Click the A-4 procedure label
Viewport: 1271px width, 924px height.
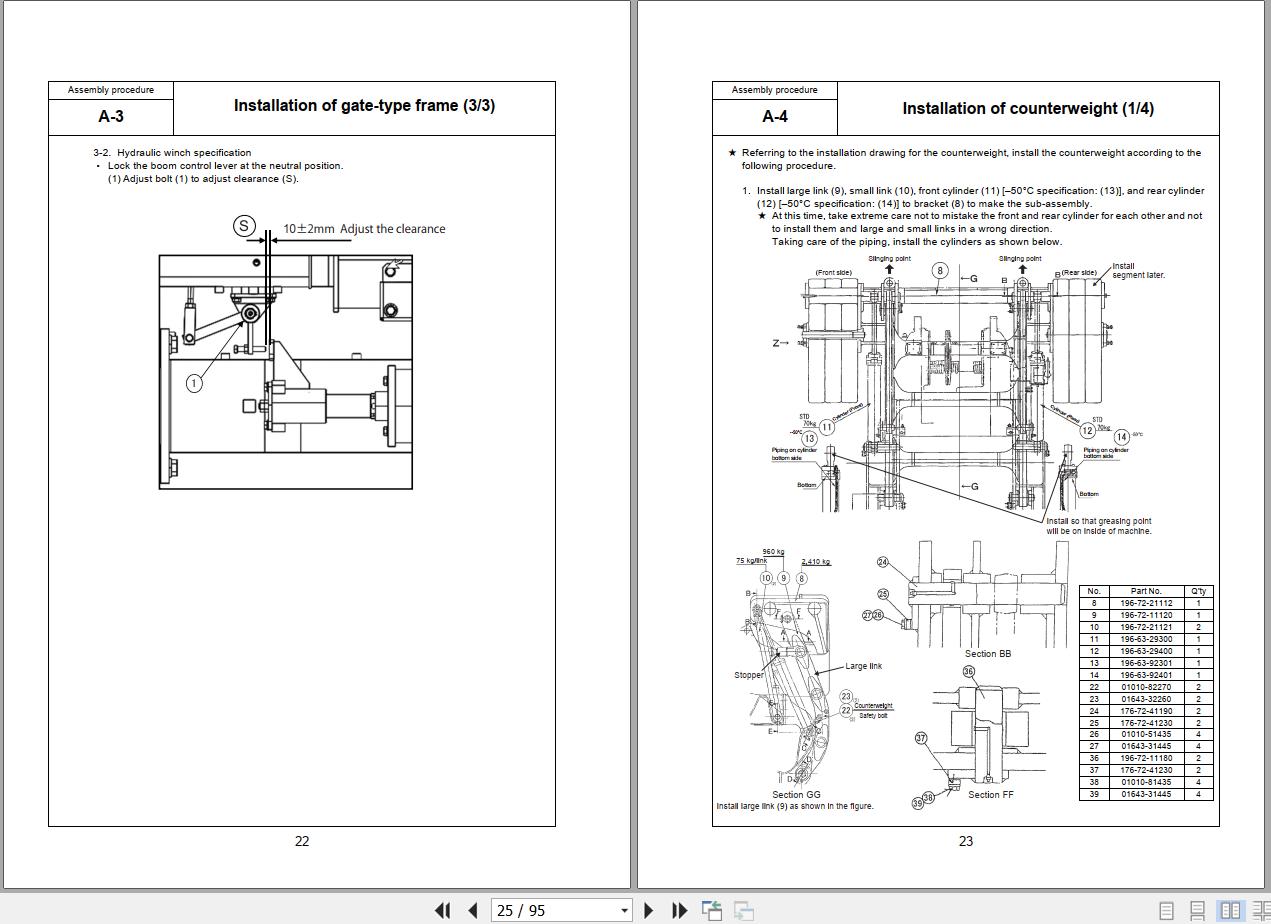775,116
